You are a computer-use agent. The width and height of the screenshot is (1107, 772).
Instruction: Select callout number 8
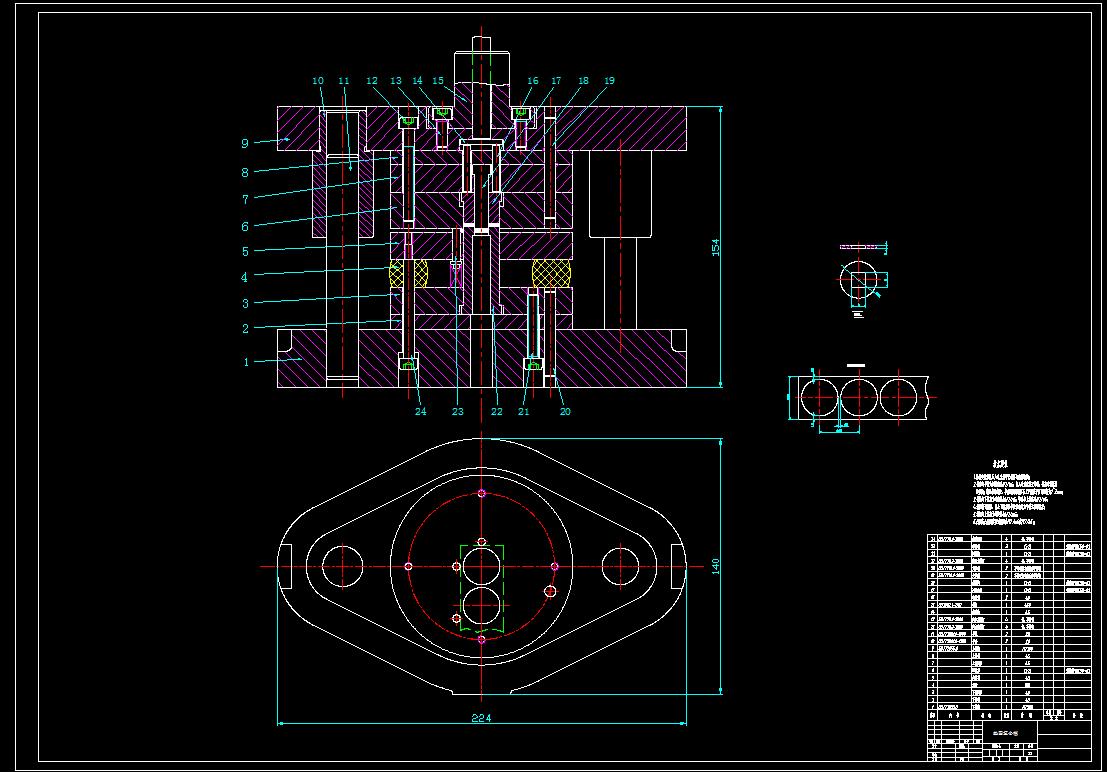[245, 172]
